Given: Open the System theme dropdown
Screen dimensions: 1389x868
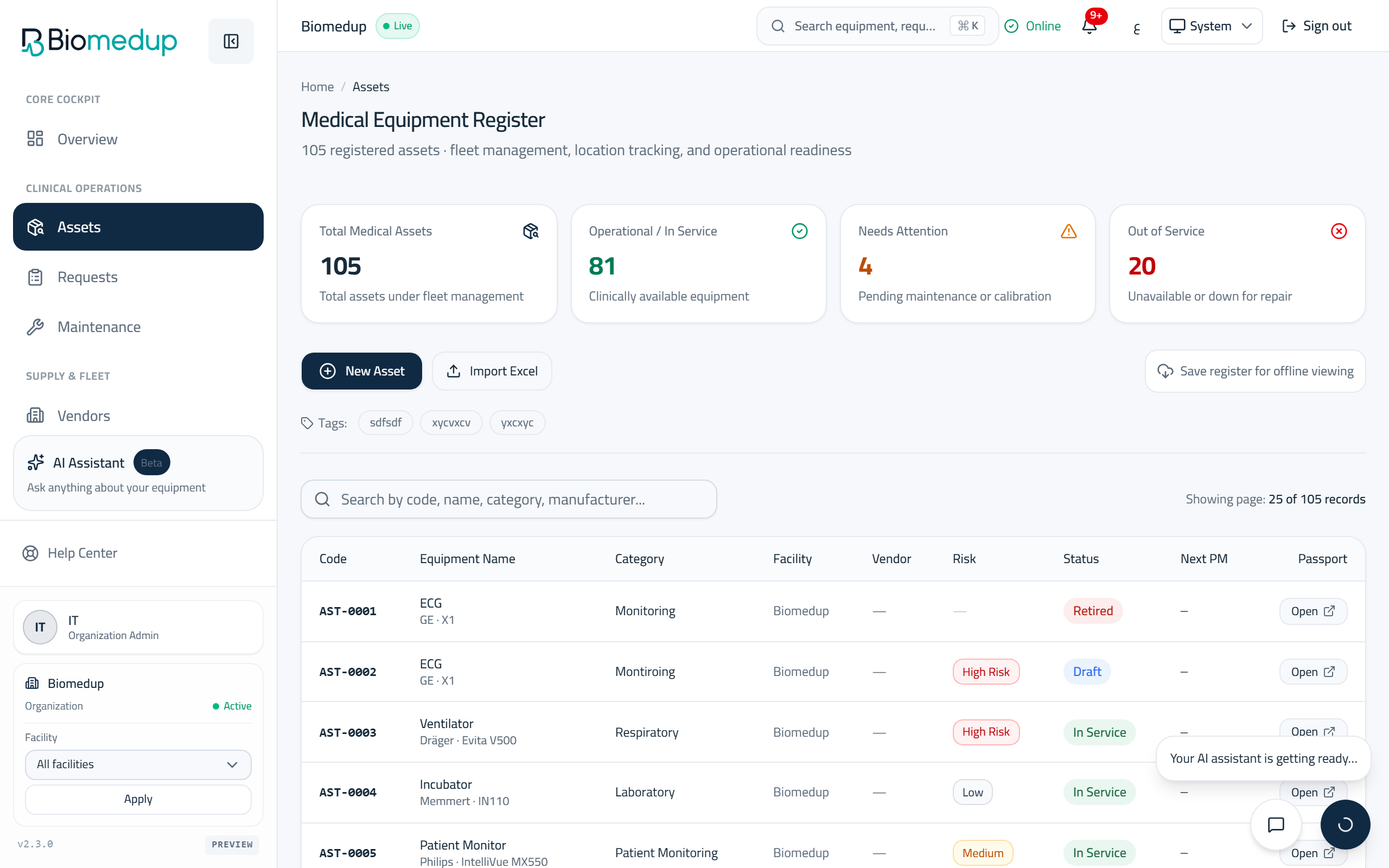Looking at the screenshot, I should point(1211,26).
